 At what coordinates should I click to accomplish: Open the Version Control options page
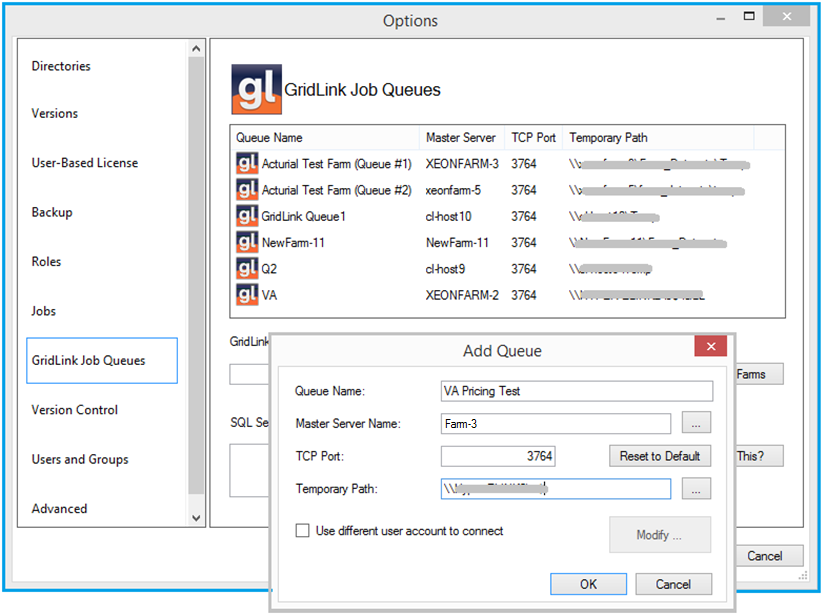[x=75, y=410]
